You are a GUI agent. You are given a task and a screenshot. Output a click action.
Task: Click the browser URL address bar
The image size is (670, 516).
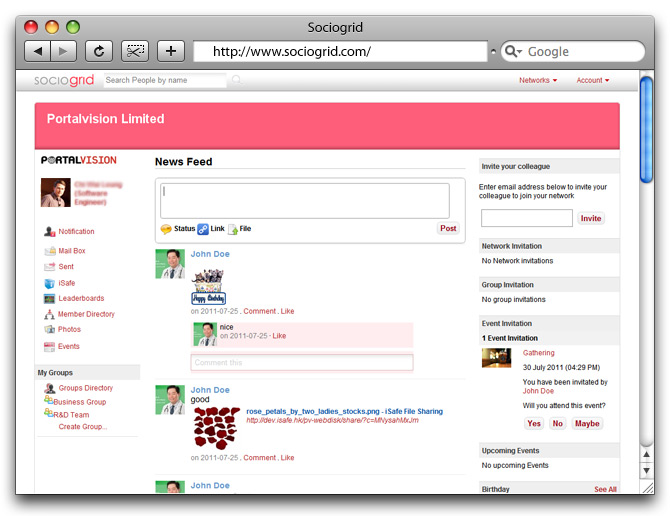341,52
